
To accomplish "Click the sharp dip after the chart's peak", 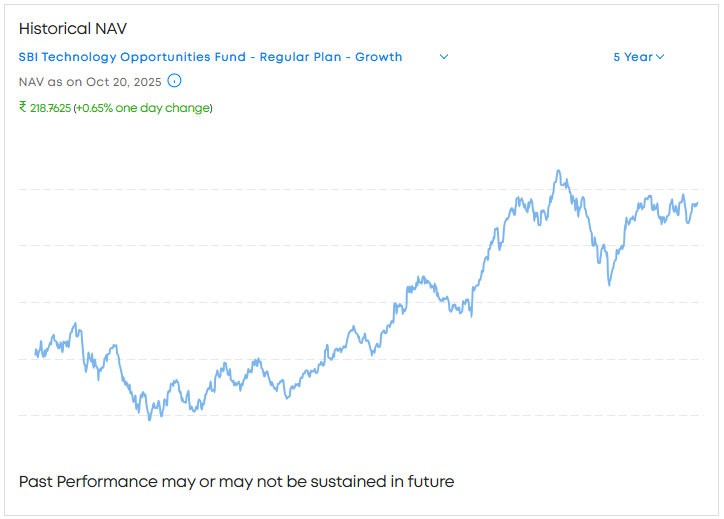I will point(609,284).
